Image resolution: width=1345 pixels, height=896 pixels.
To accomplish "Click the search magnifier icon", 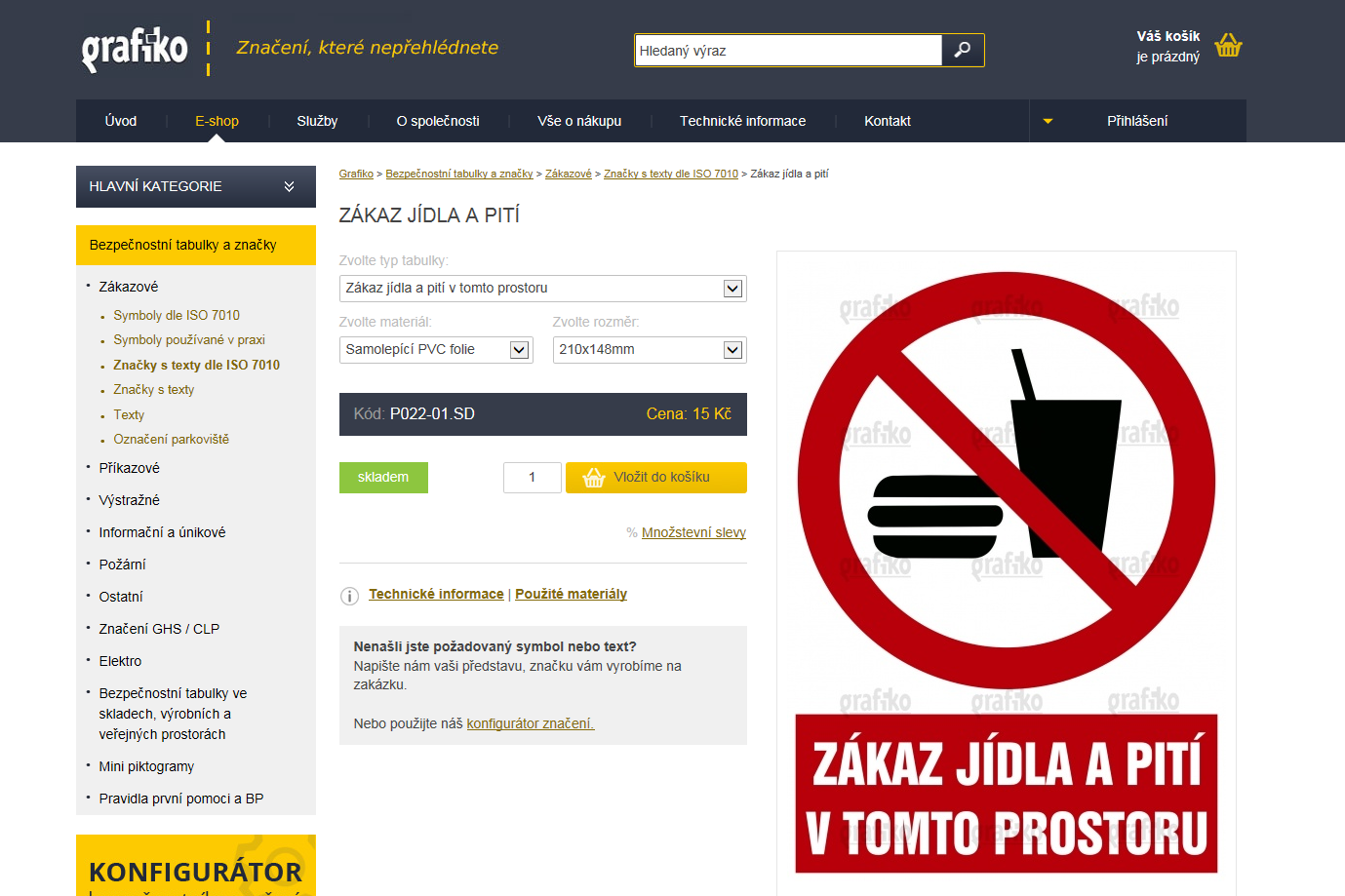I will 962,50.
